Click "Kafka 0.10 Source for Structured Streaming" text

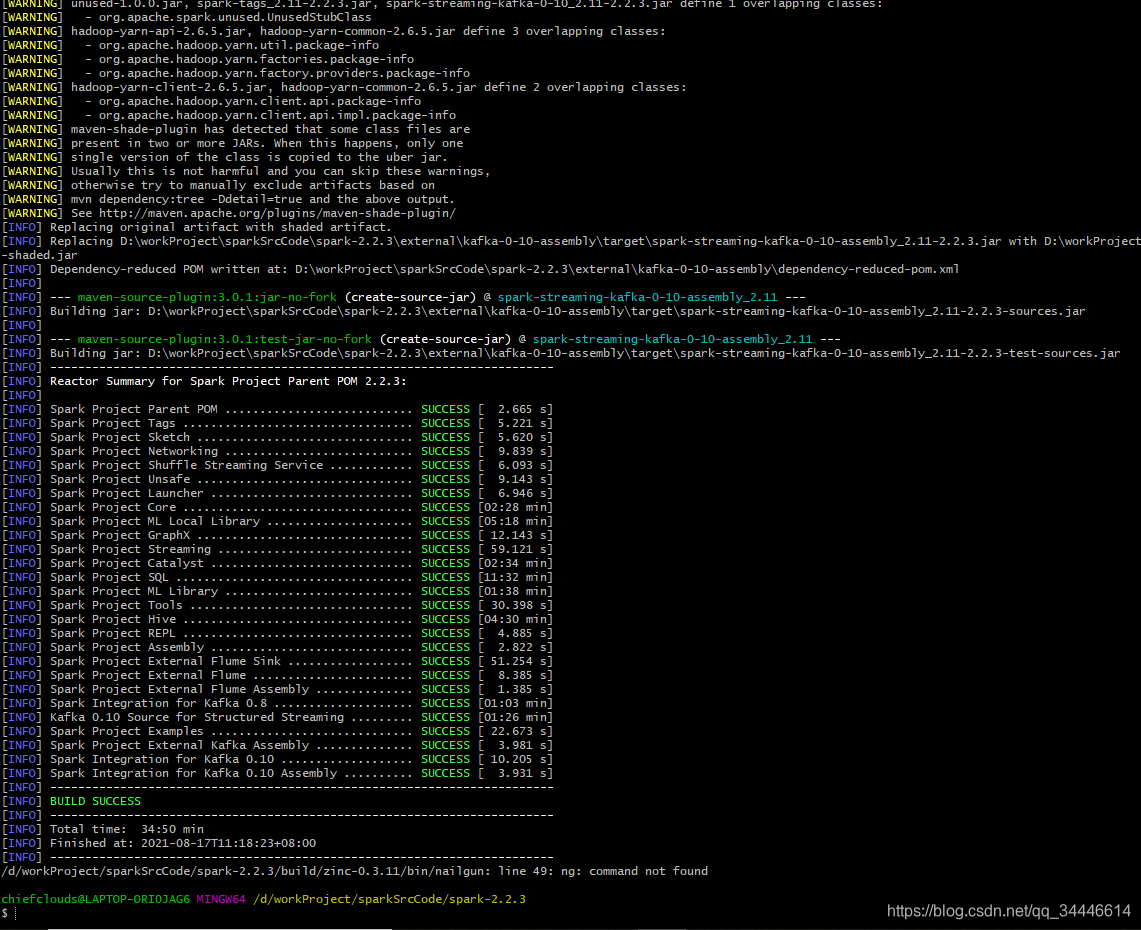coord(196,717)
